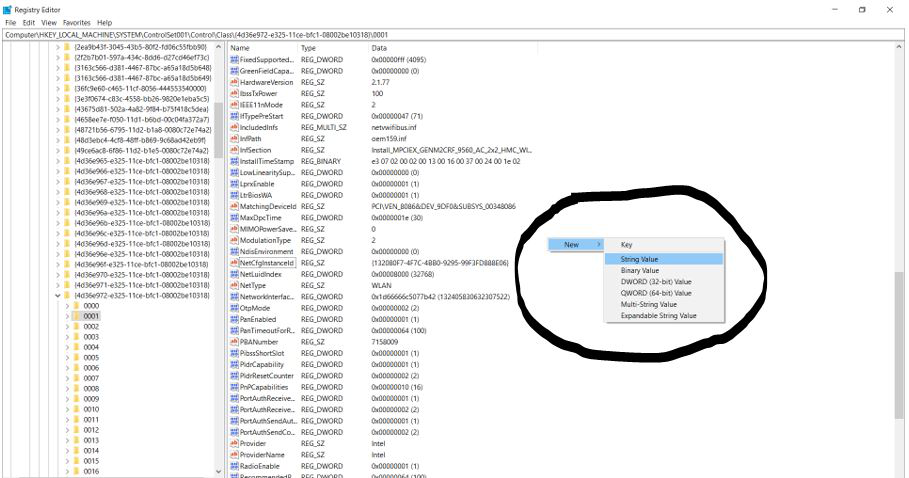Click the RadioEnable DWORD value icon
Screen dimensions: 909x478
point(233,466)
